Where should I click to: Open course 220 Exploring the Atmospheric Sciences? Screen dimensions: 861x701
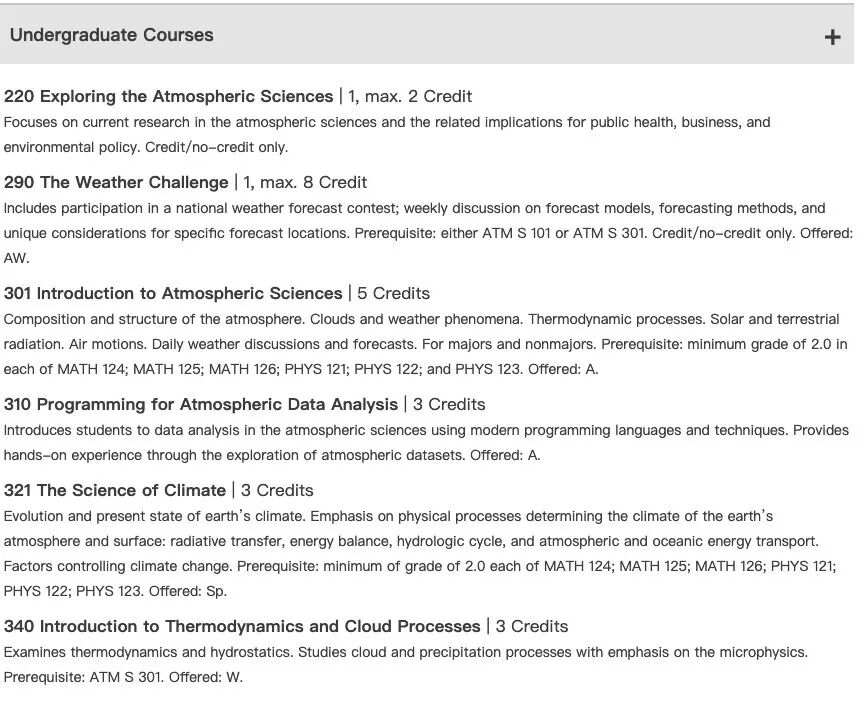(168, 96)
